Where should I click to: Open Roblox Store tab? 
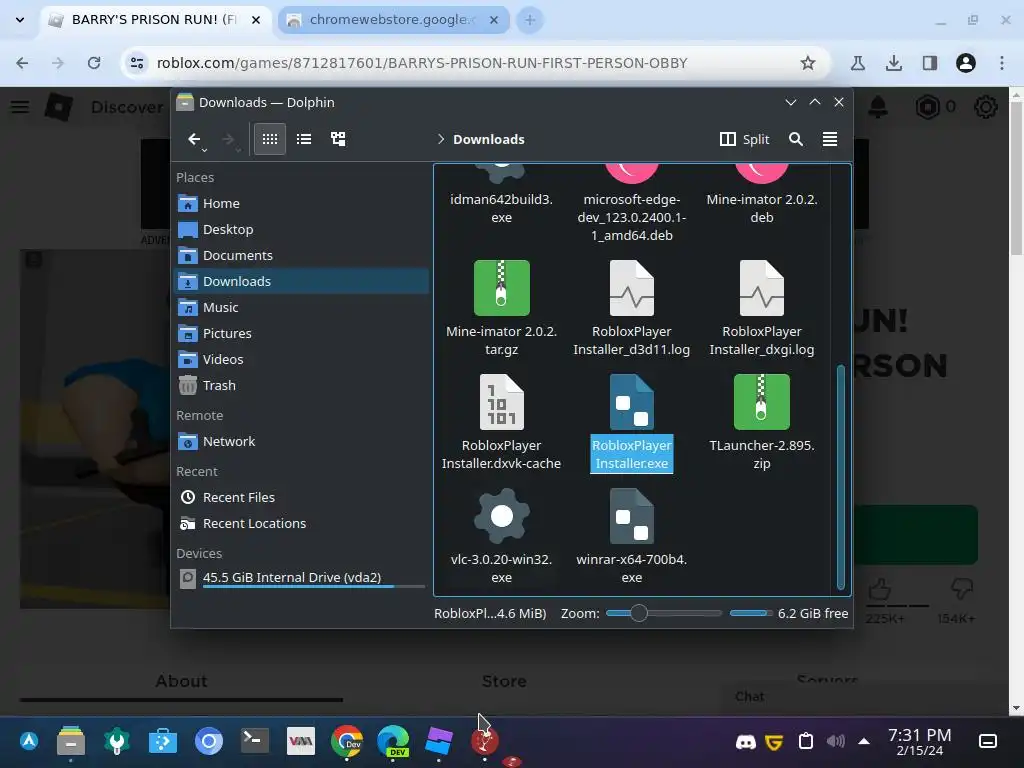click(x=504, y=681)
